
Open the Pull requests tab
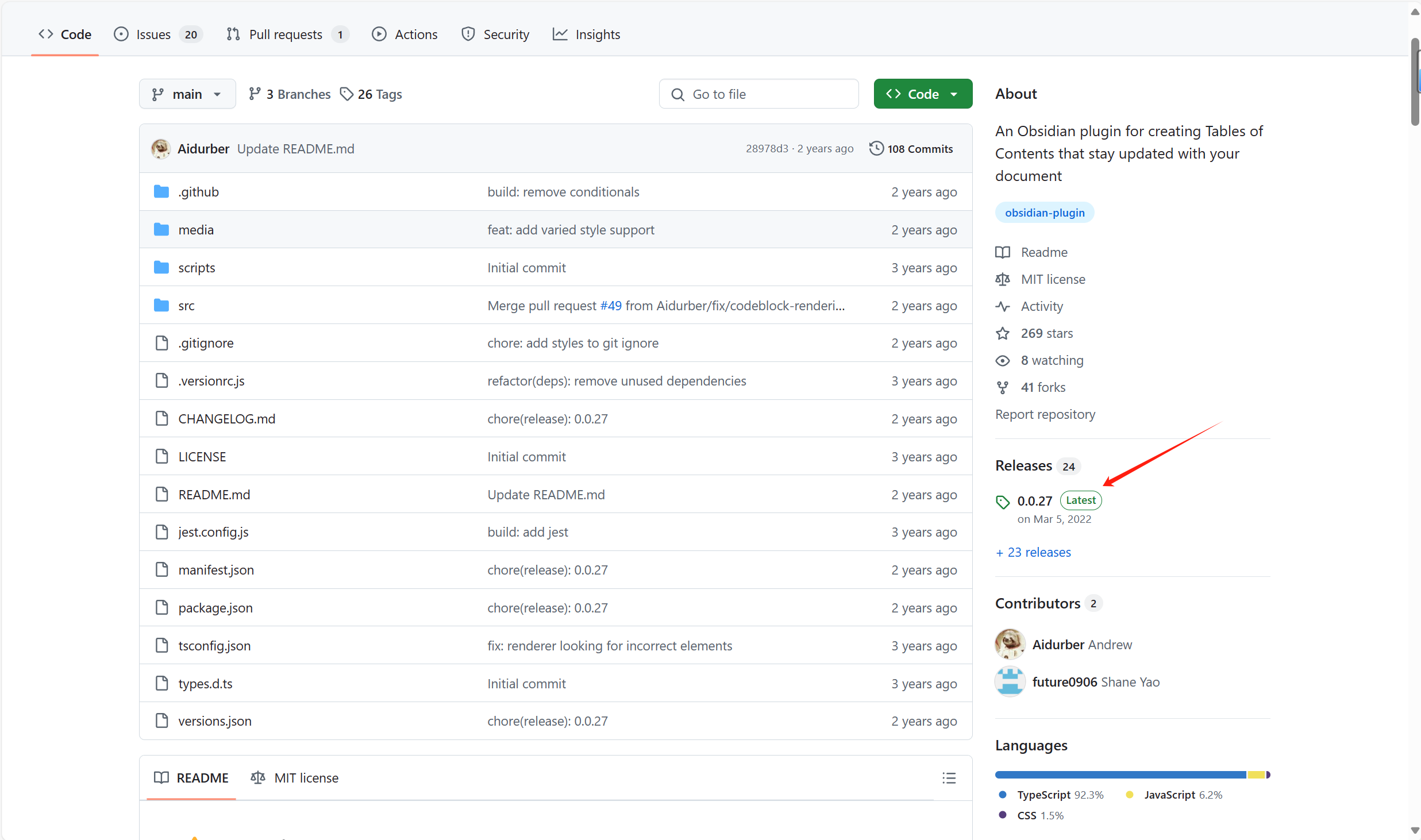pos(287,34)
